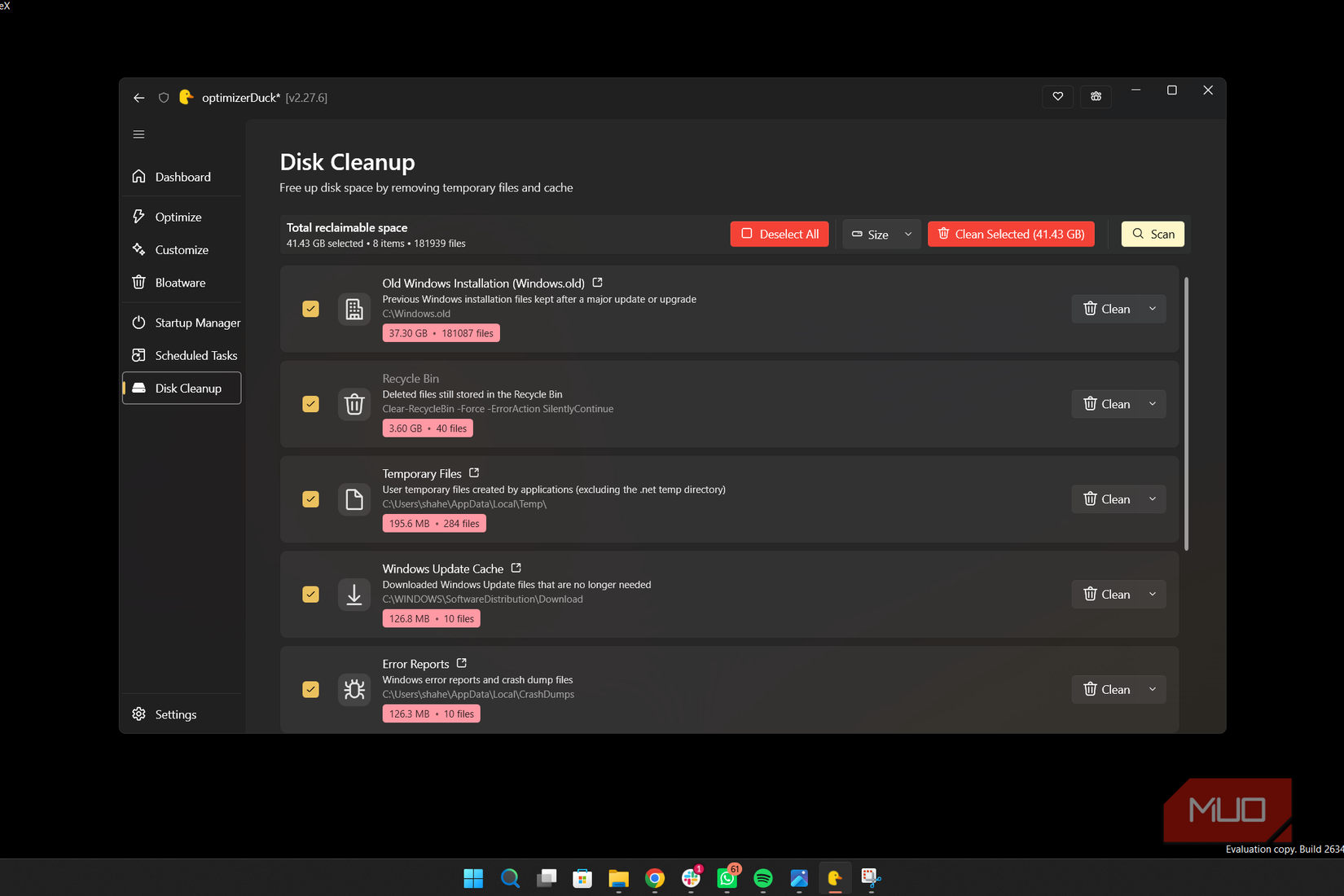This screenshot has height=896, width=1344.
Task: Click the shield icon beside optimizerDuck title
Action: pyautogui.click(x=164, y=98)
